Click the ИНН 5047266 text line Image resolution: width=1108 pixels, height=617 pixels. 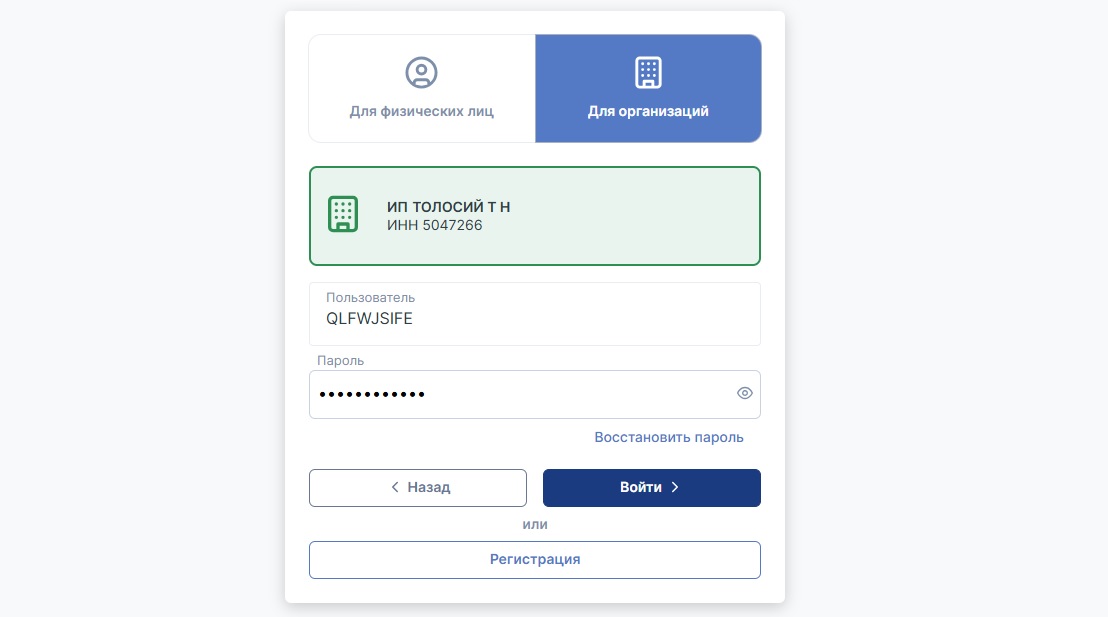point(435,225)
